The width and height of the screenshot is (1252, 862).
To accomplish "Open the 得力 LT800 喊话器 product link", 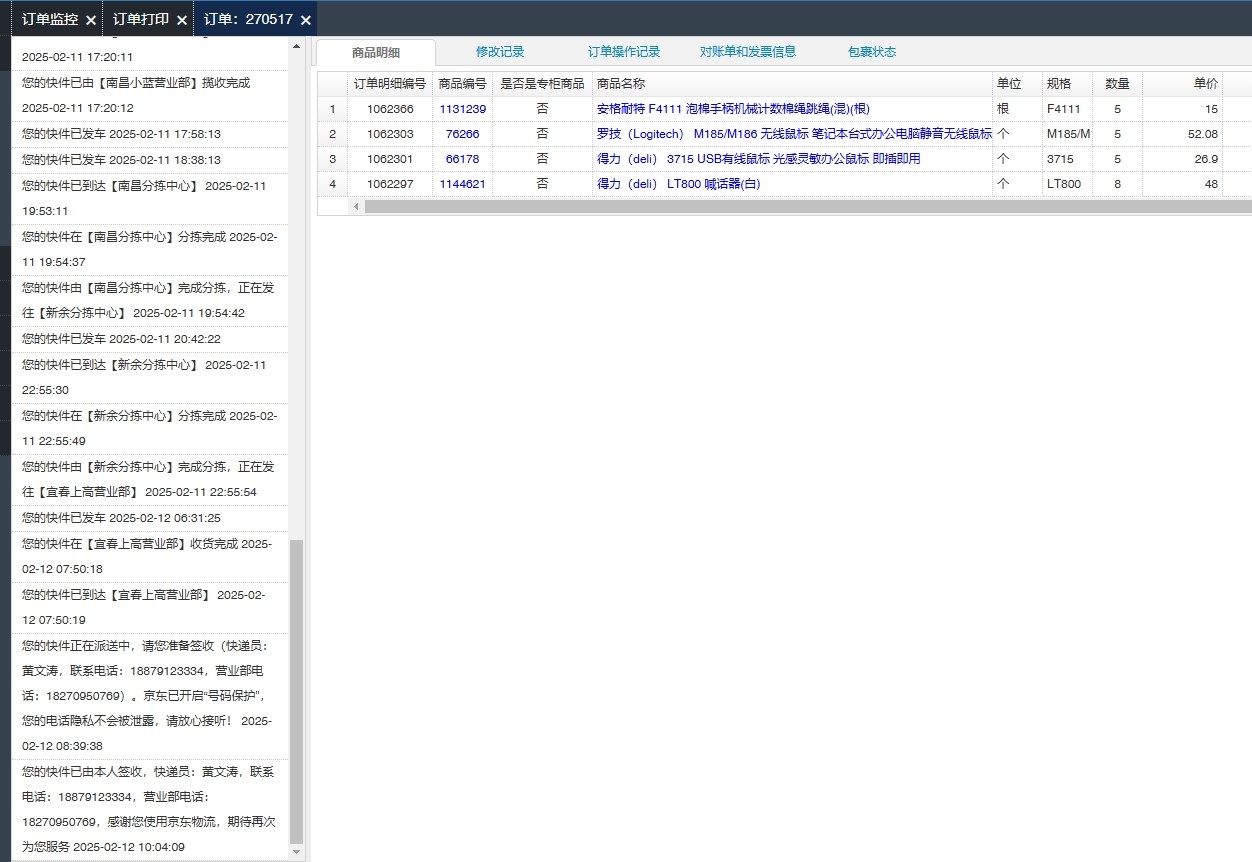I will click(x=678, y=184).
